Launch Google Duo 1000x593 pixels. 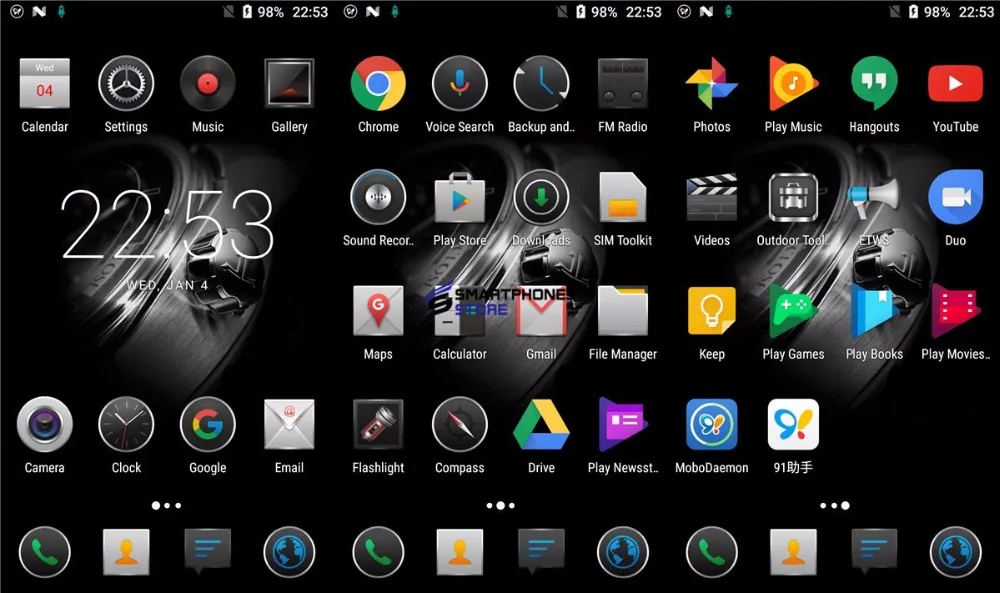tap(955, 197)
